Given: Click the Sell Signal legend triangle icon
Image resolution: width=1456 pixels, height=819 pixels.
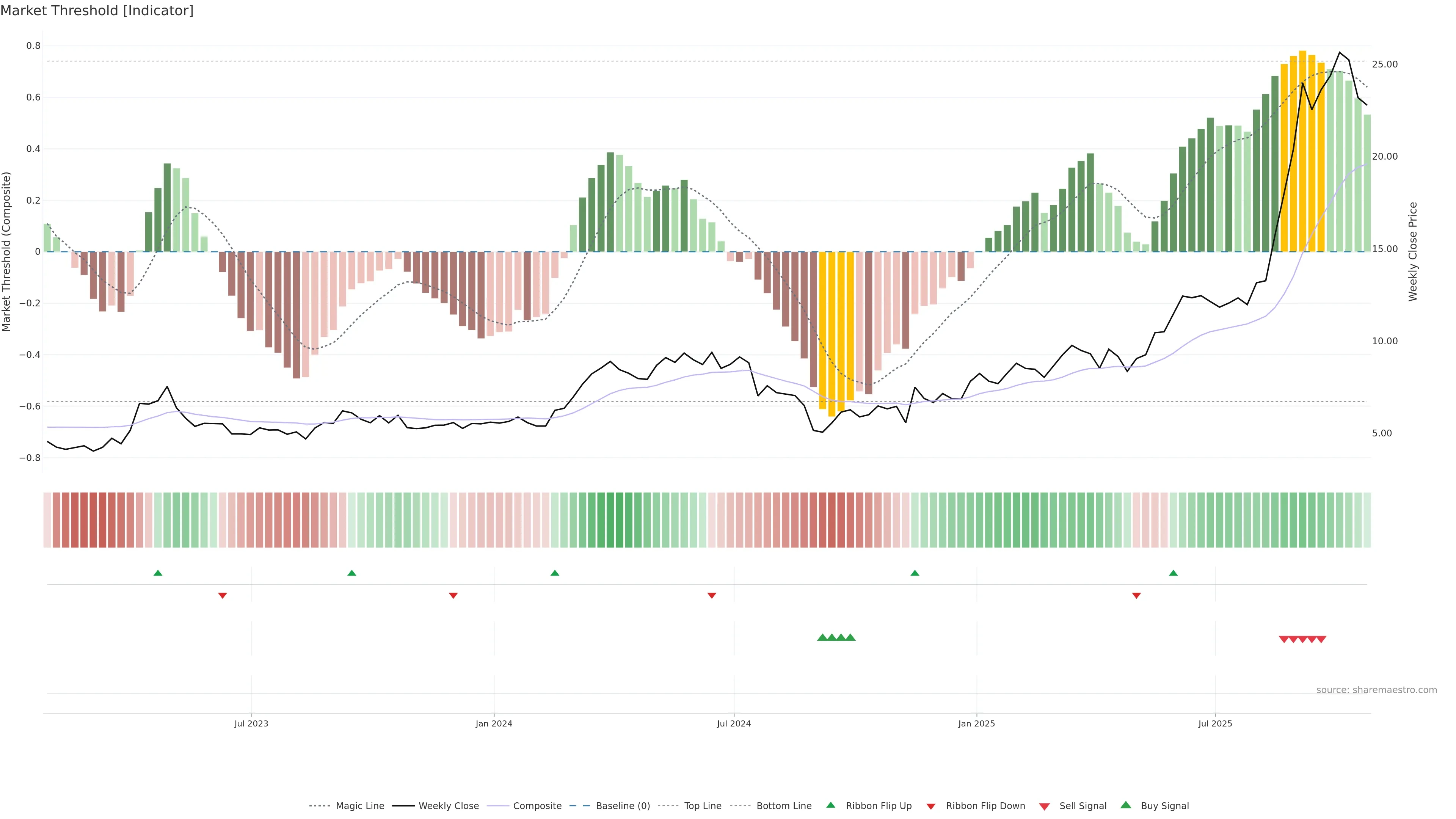Looking at the screenshot, I should pyautogui.click(x=1044, y=806).
